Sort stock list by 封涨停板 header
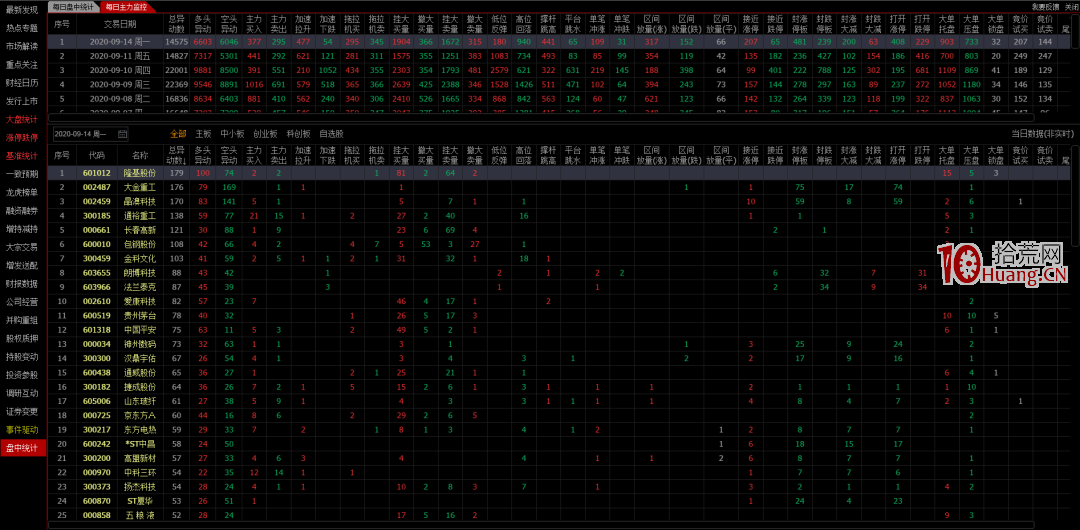This screenshot has height=530, width=1080. [x=800, y=154]
